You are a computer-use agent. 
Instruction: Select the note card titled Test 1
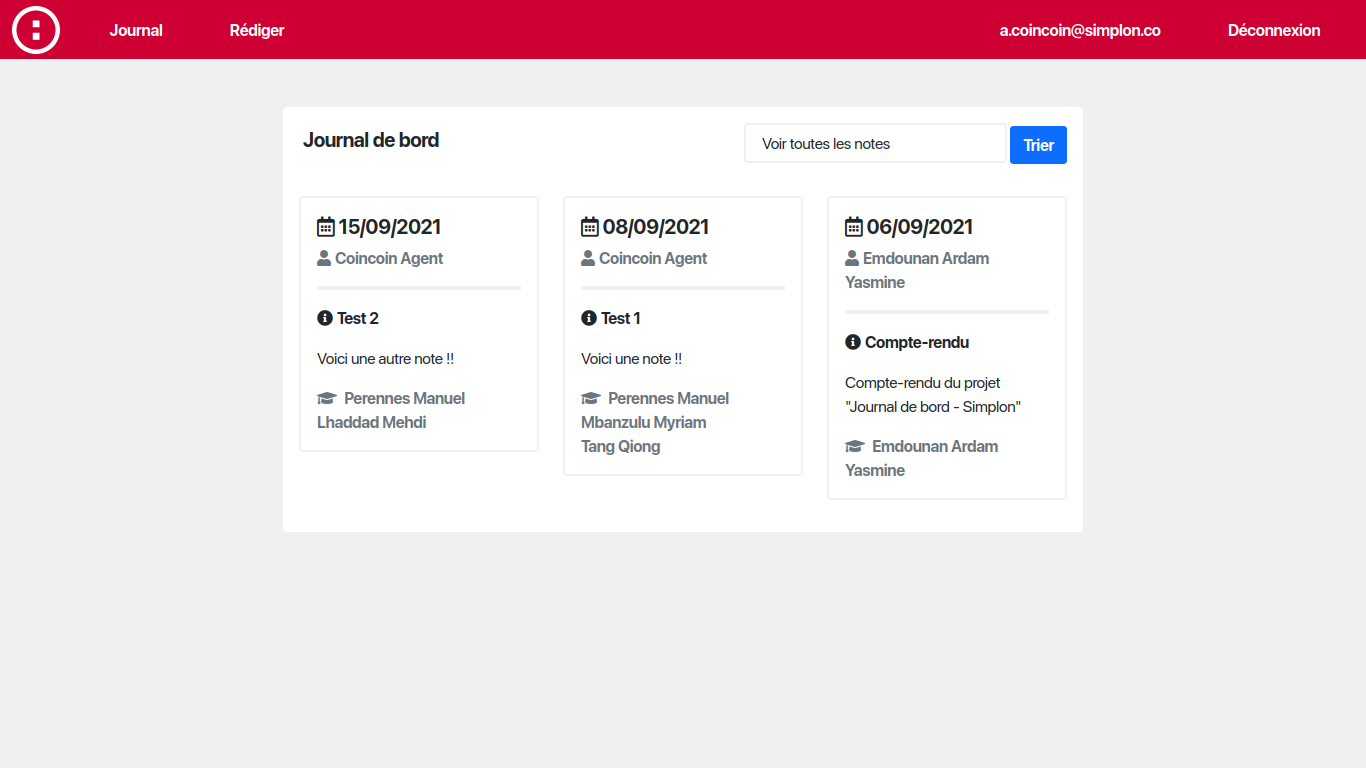pyautogui.click(x=682, y=335)
